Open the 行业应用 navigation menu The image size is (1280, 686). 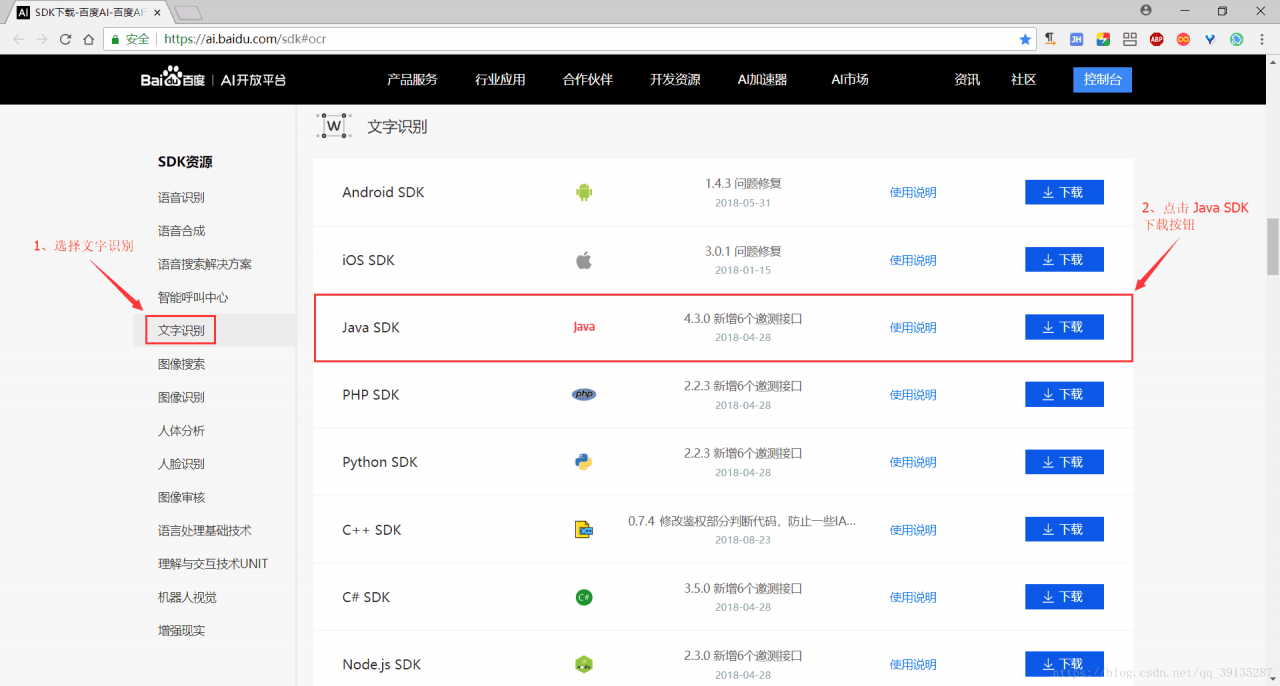point(500,80)
